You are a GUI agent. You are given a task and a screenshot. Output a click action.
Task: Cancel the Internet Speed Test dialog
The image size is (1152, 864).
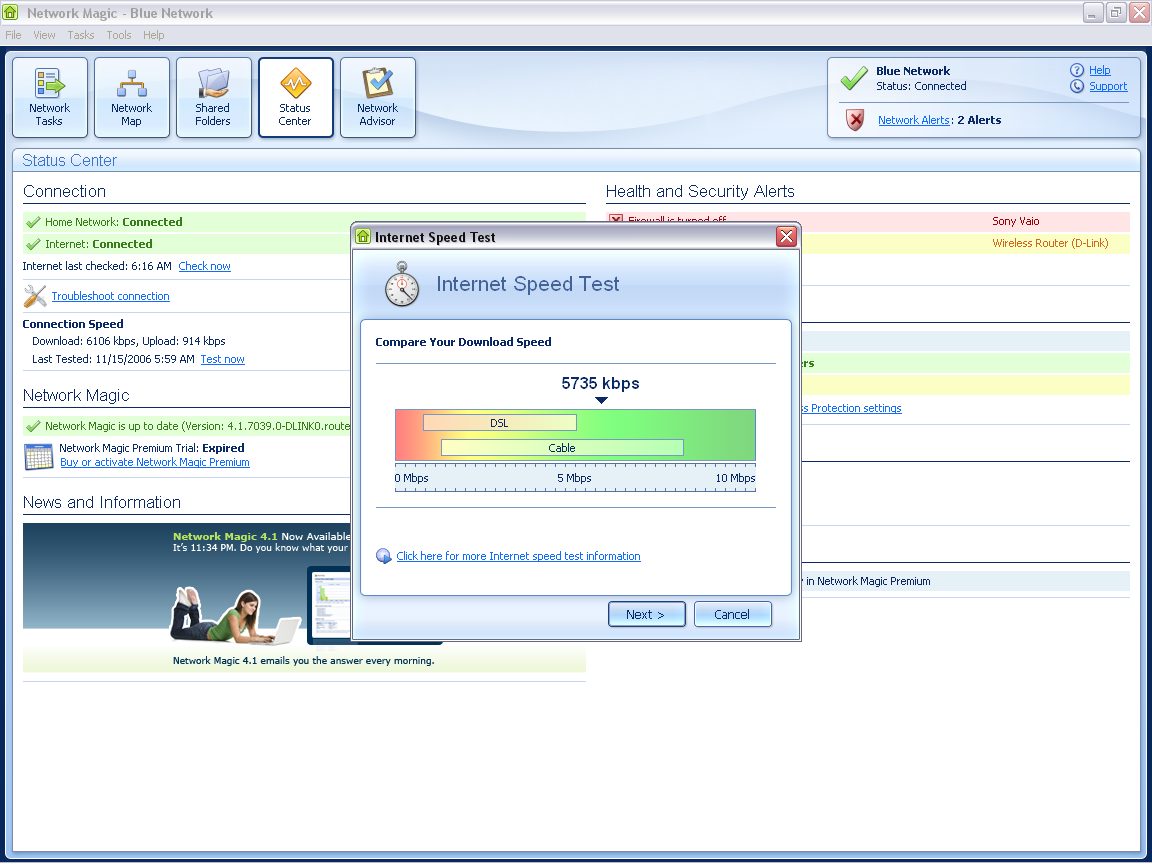click(x=732, y=614)
